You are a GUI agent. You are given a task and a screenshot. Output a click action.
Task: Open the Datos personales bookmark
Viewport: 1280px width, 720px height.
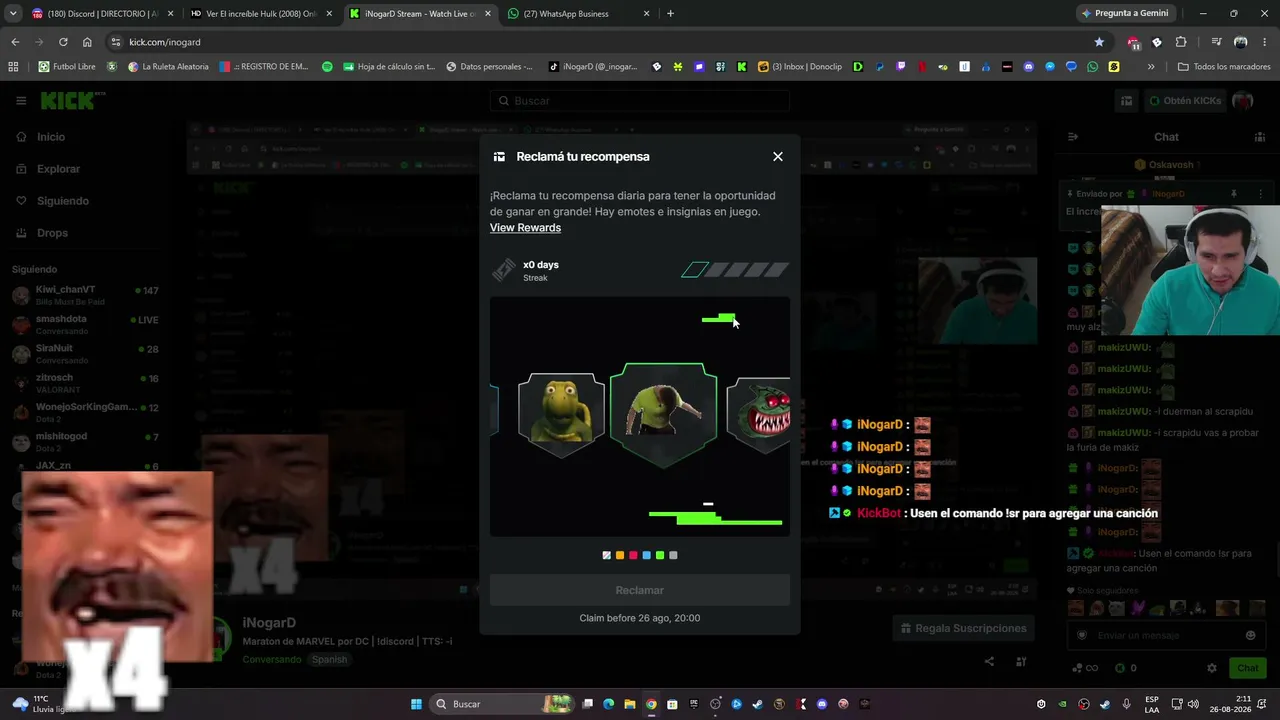click(x=490, y=67)
